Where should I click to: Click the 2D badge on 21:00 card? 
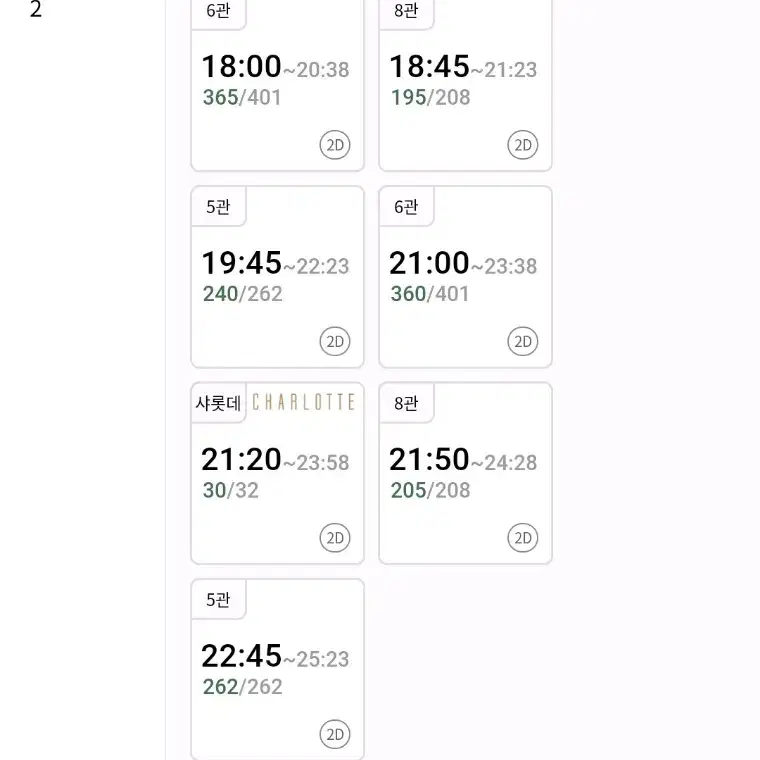(x=523, y=341)
